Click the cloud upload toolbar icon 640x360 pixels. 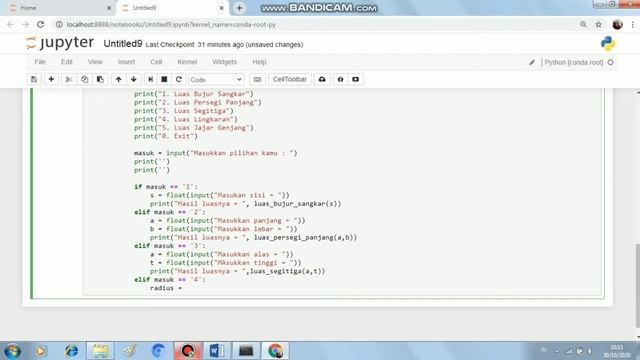click(322, 79)
